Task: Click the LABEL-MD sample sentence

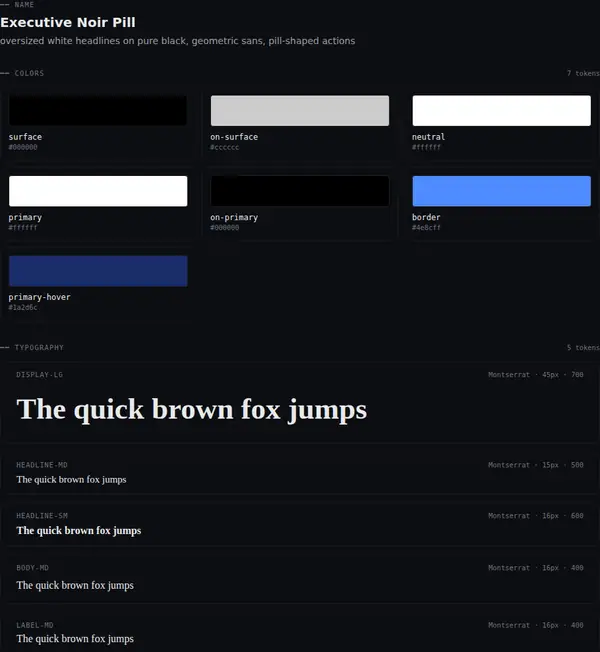Action: tap(75, 638)
